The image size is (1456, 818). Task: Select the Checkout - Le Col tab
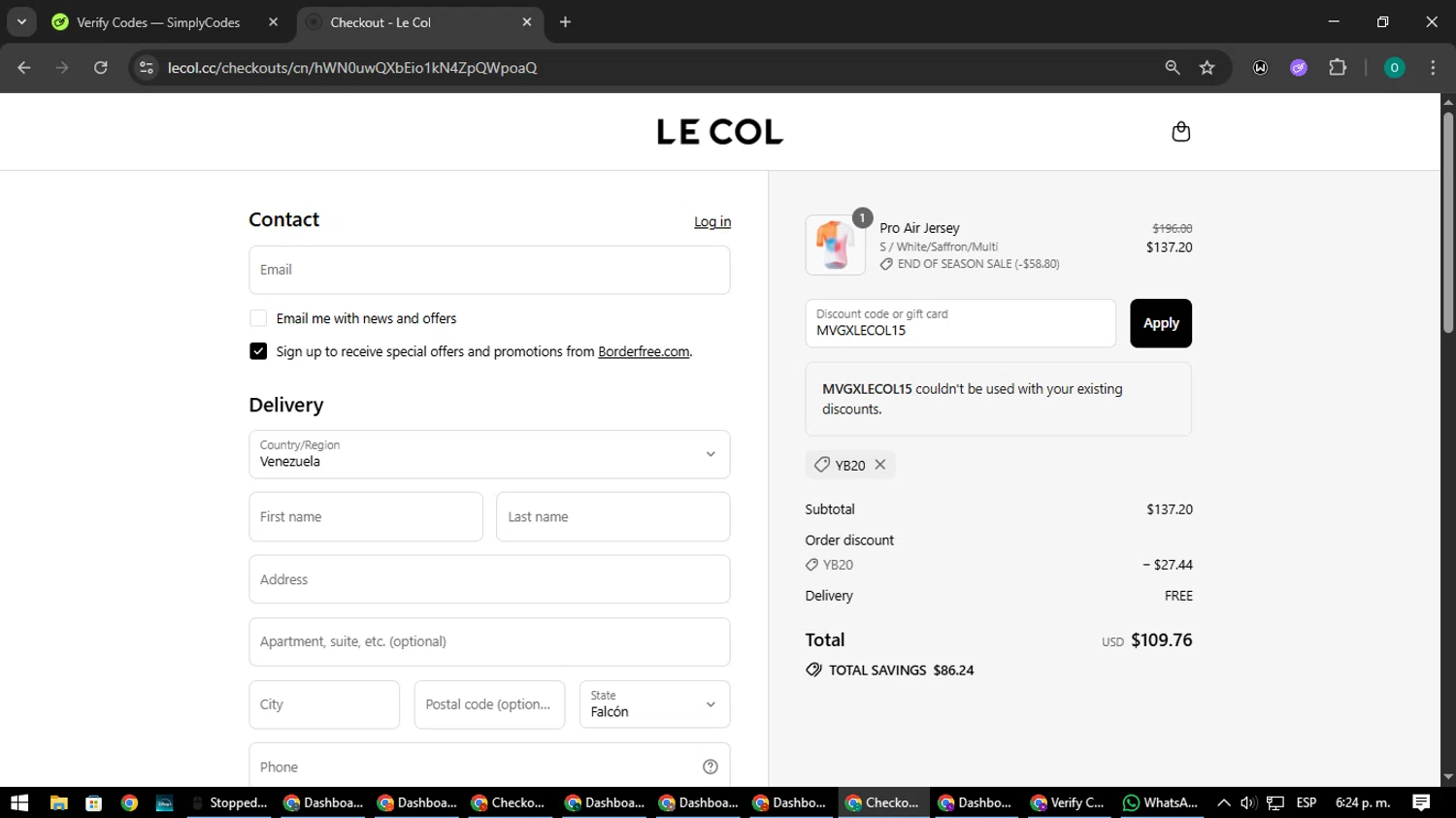(419, 21)
